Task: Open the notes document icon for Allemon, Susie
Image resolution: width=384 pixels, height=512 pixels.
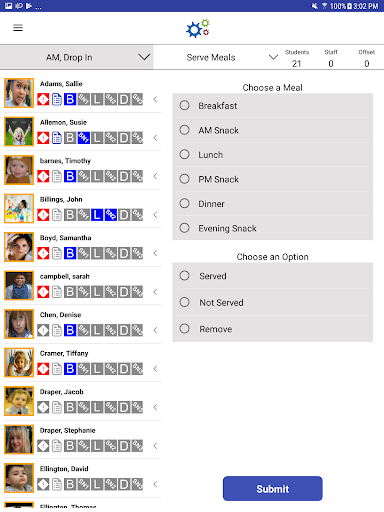Action: tap(57, 138)
